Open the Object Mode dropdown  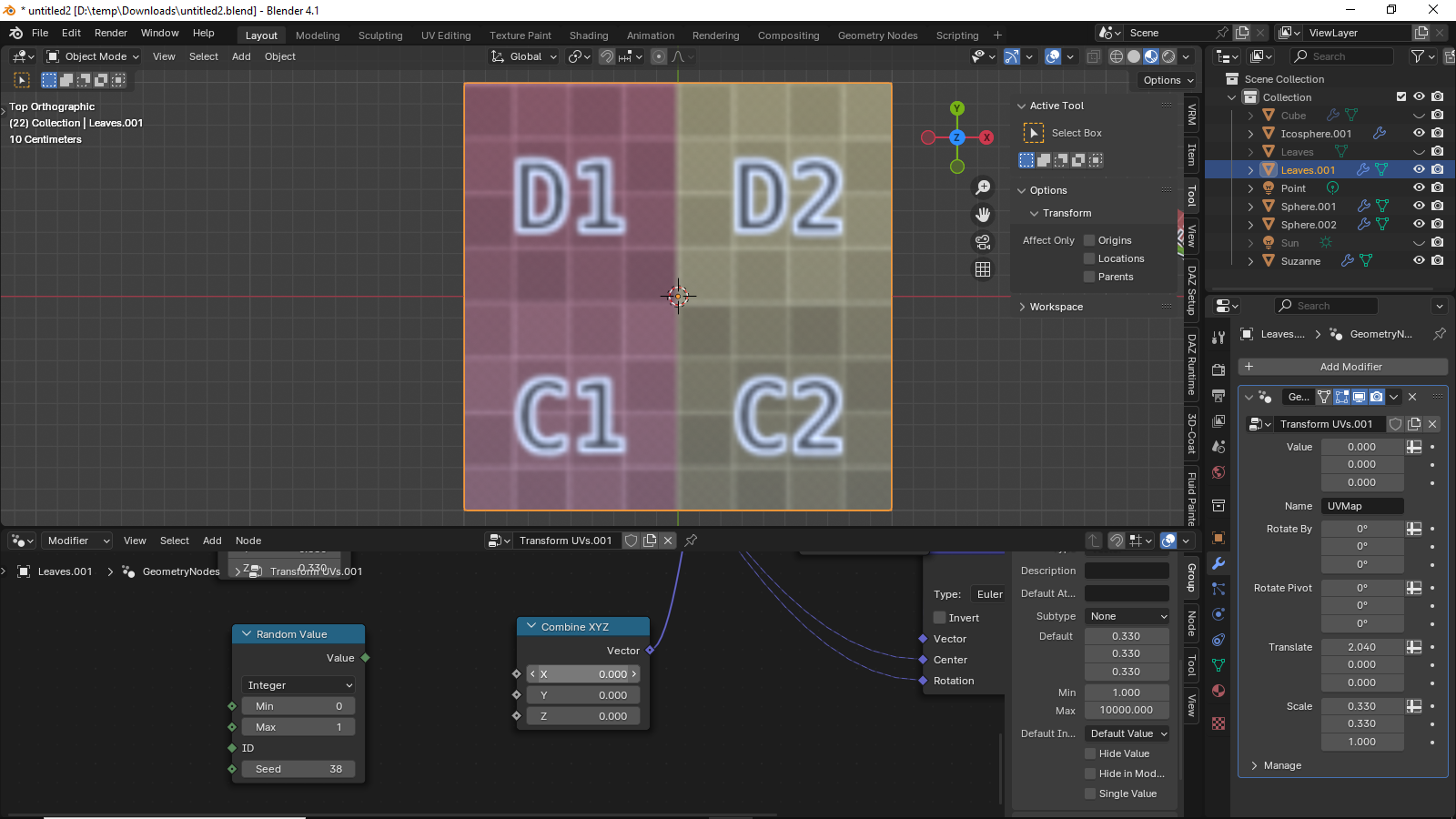click(x=93, y=56)
